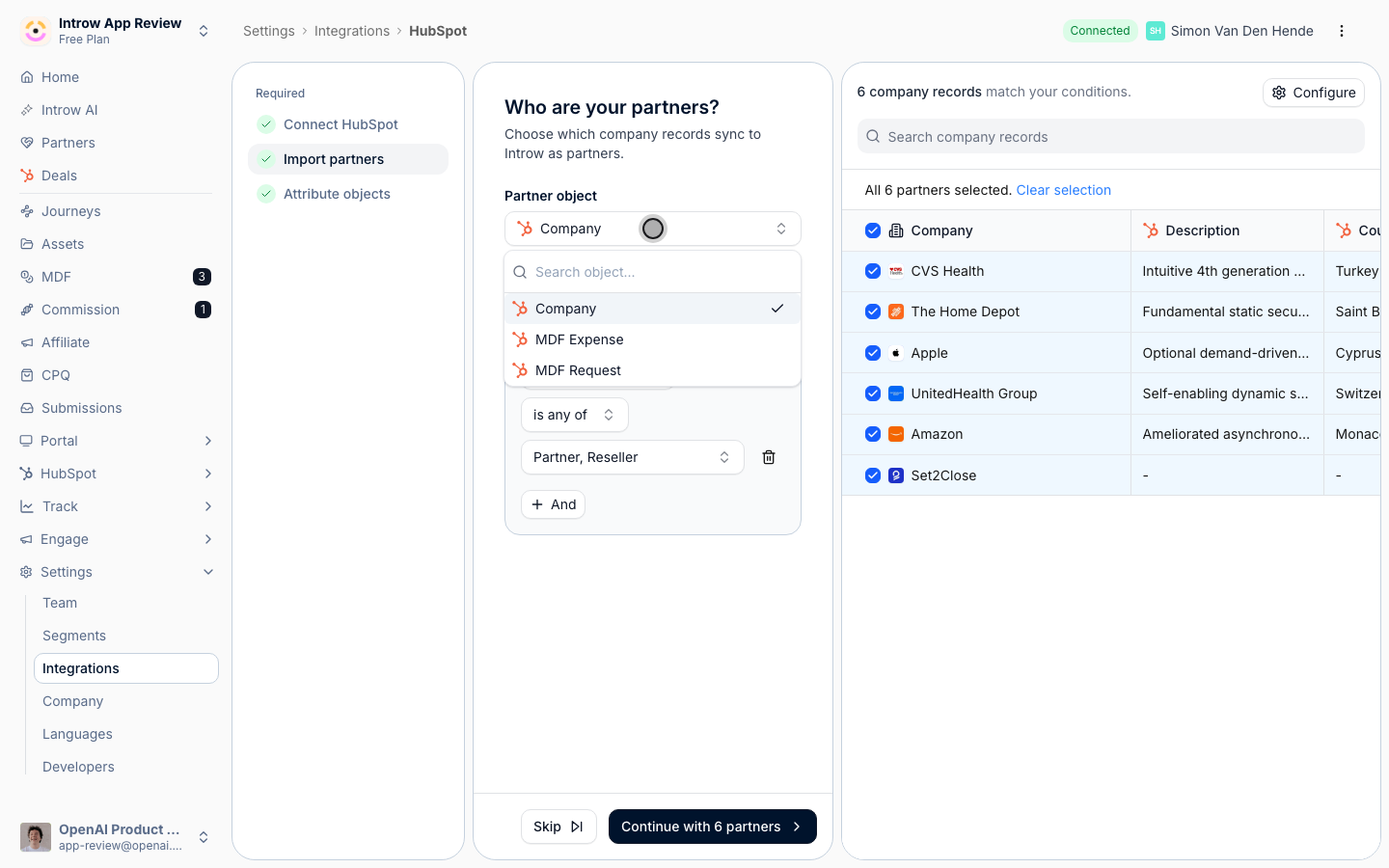This screenshot has width=1389, height=868.
Task: Open the Commission sidebar icon
Action: (27, 310)
